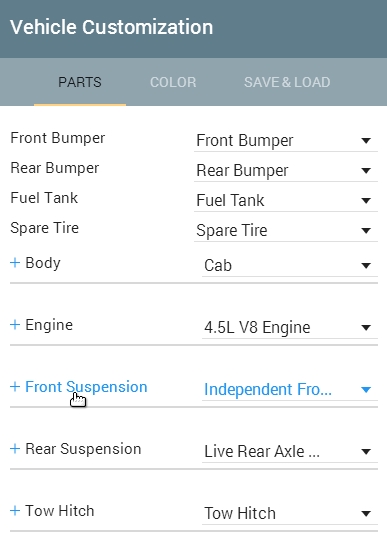Expand Tow Hitch plus icon
Screen dimensions: 387x551
pos(15,510)
